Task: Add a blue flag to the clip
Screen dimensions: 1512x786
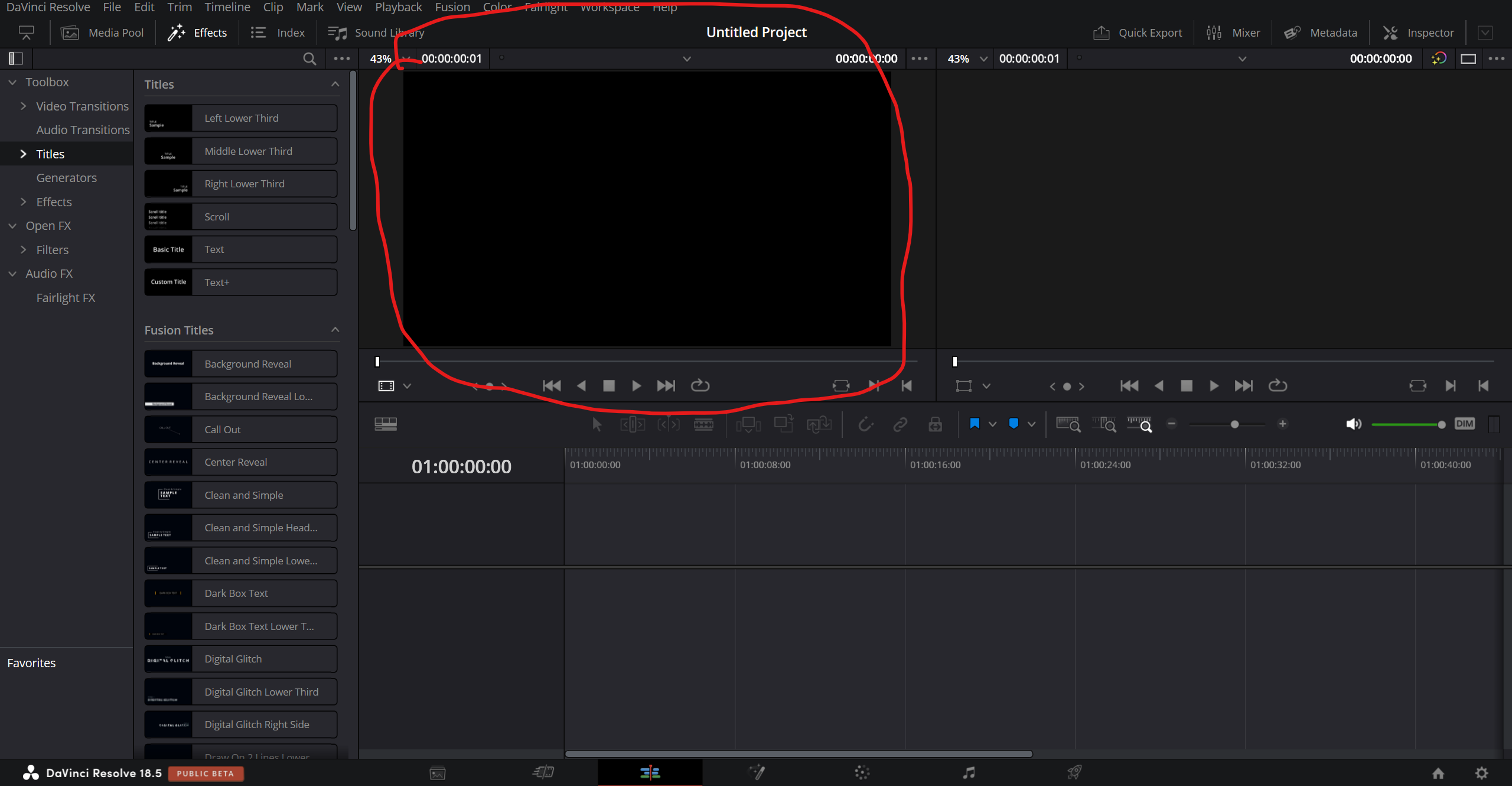Action: point(975,424)
